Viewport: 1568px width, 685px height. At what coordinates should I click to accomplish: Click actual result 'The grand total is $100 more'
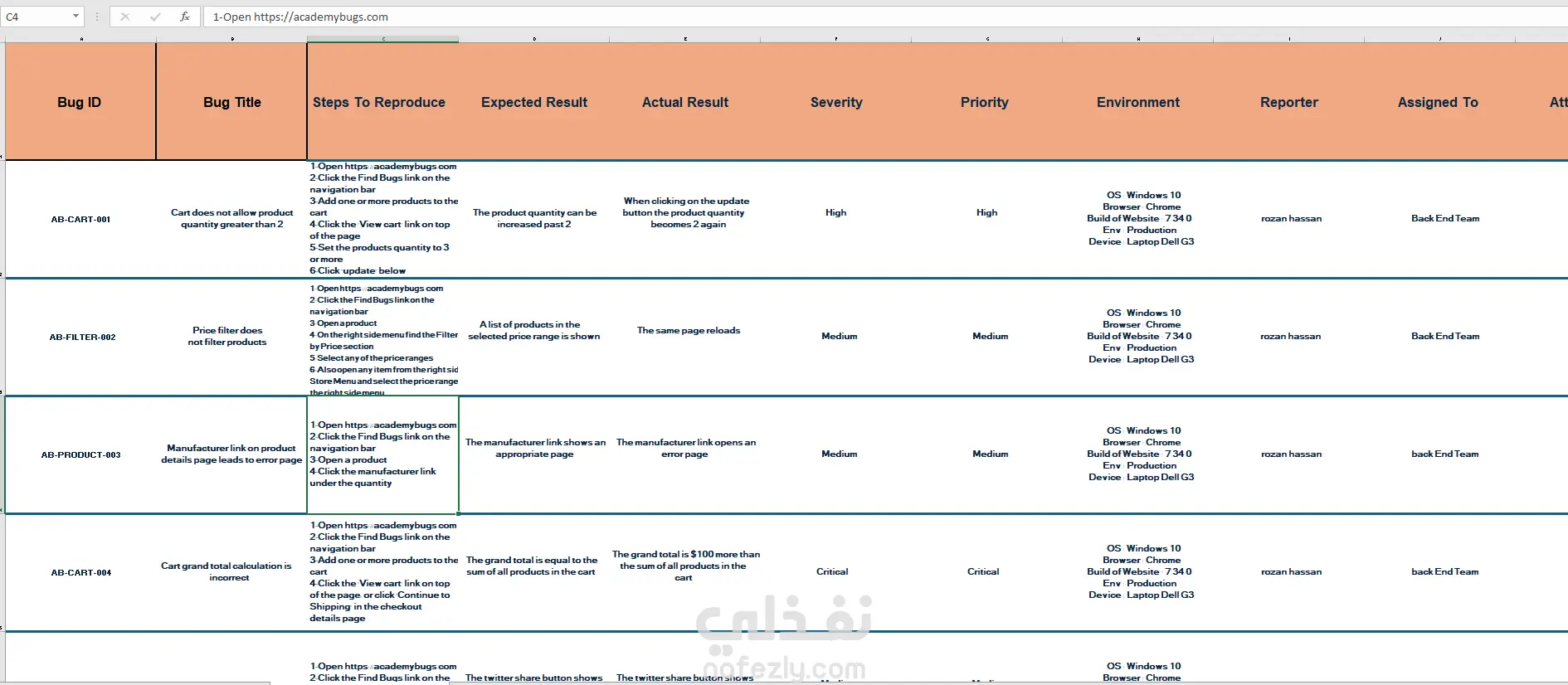coord(685,566)
